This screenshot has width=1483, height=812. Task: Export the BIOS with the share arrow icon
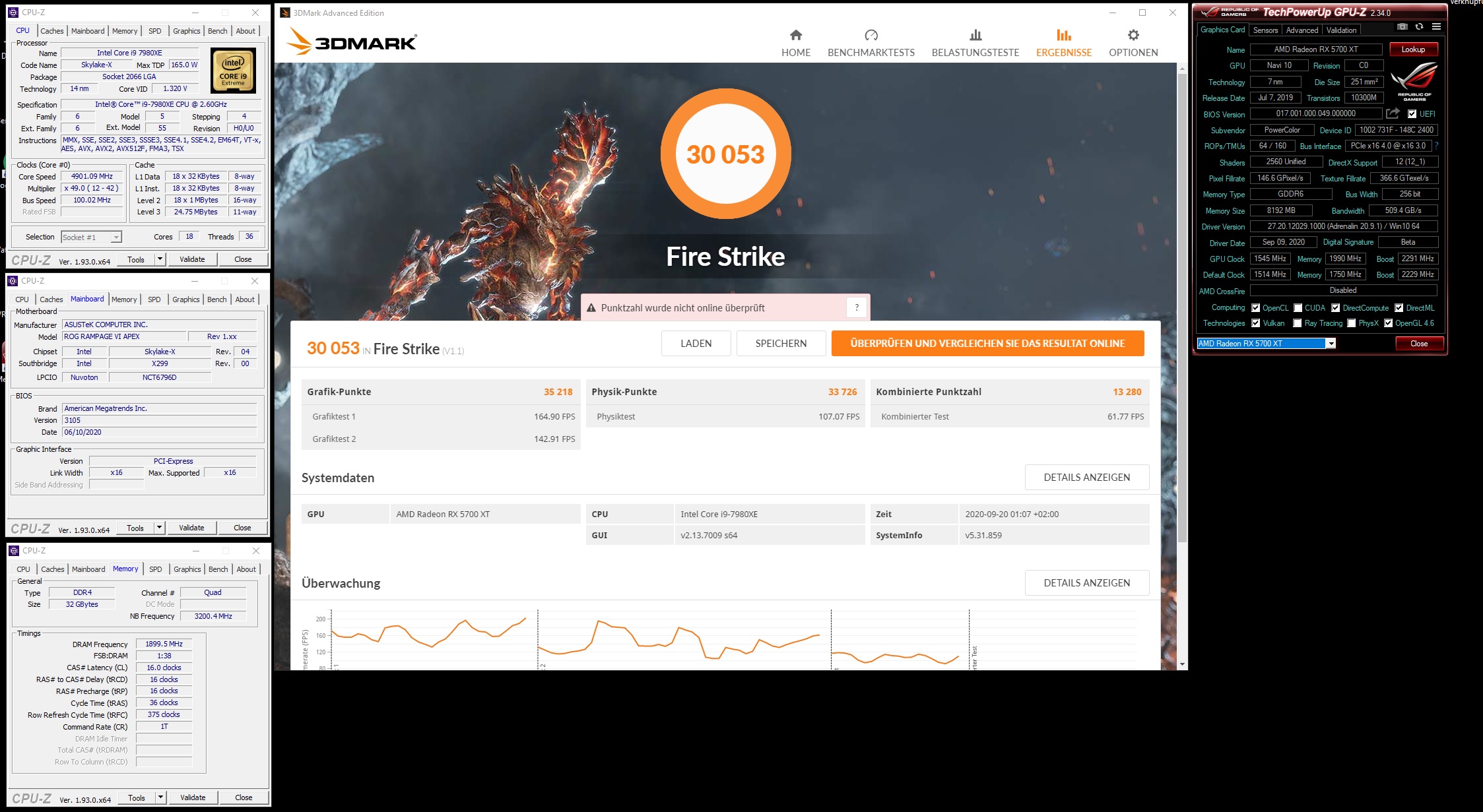pos(1393,113)
